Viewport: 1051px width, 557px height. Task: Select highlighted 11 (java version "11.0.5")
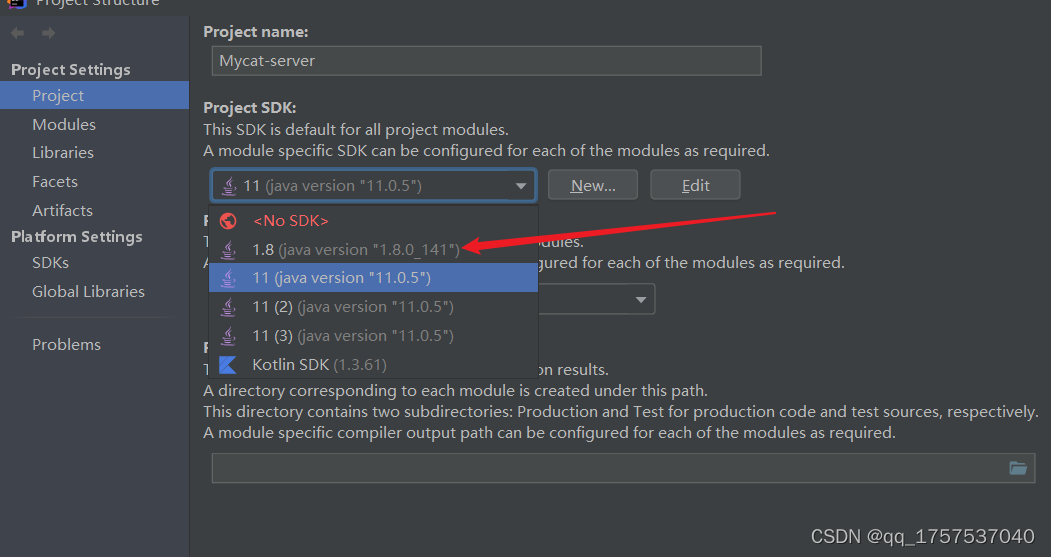coord(373,277)
